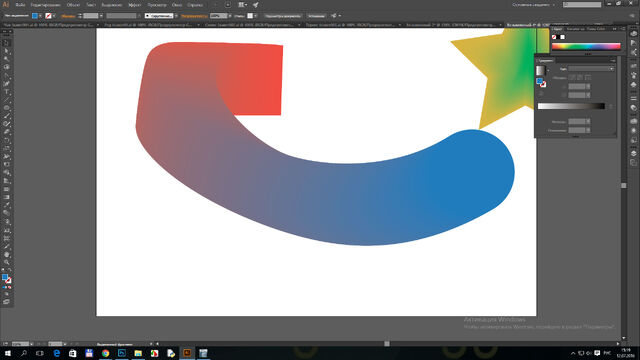Viewport: 640px width, 360px height.
Task: Select the Lasso tool
Action: coord(7,67)
